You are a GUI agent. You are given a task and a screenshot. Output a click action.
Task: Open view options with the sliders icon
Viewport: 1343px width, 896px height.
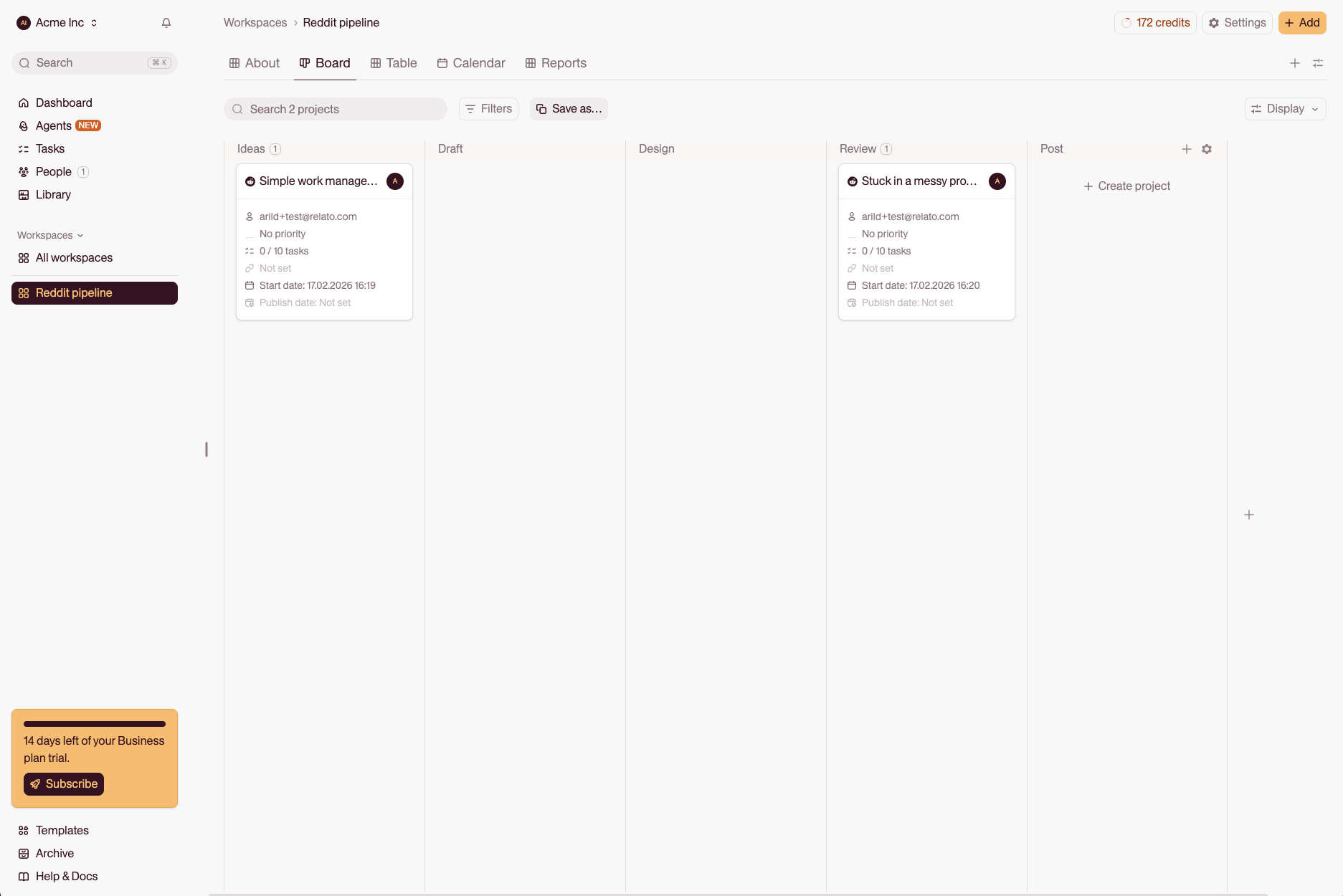(x=1318, y=63)
